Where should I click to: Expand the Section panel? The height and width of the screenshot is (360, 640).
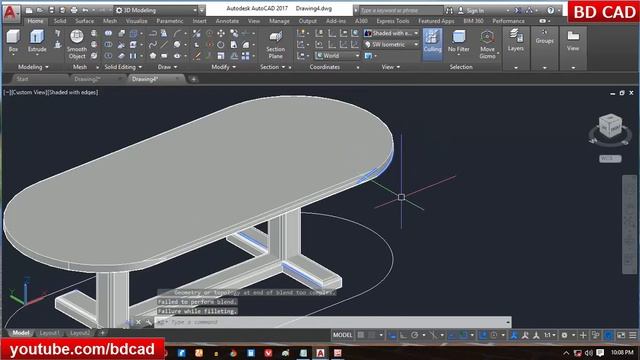[x=272, y=67]
